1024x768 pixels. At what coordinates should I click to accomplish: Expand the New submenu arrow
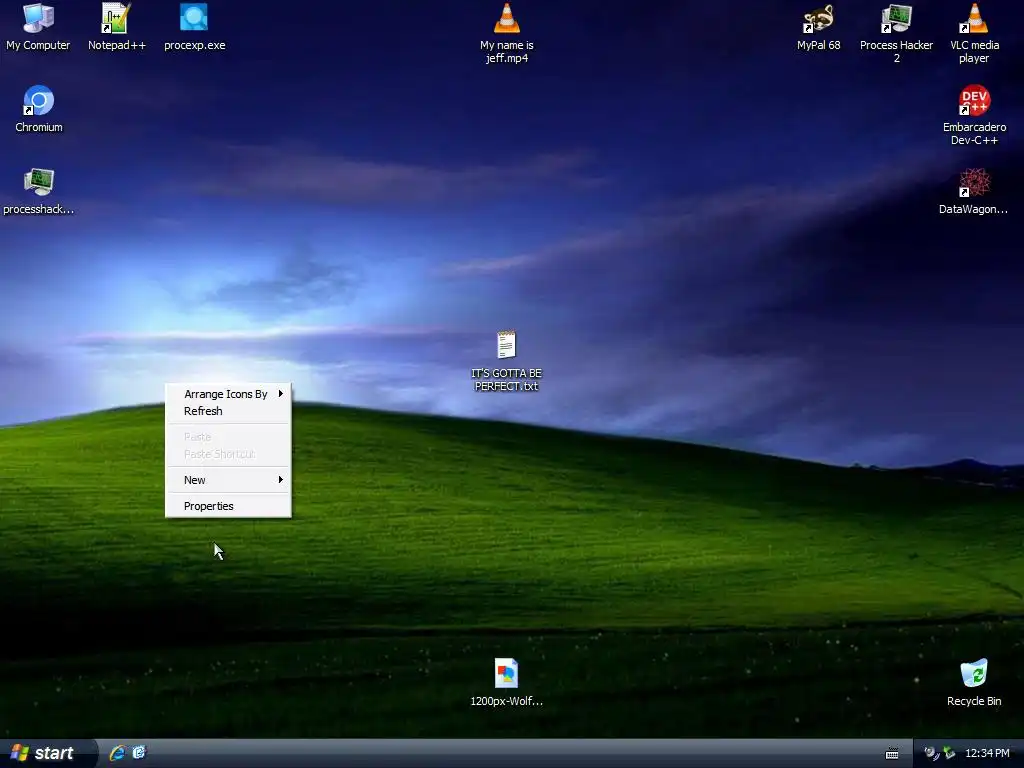click(x=281, y=480)
